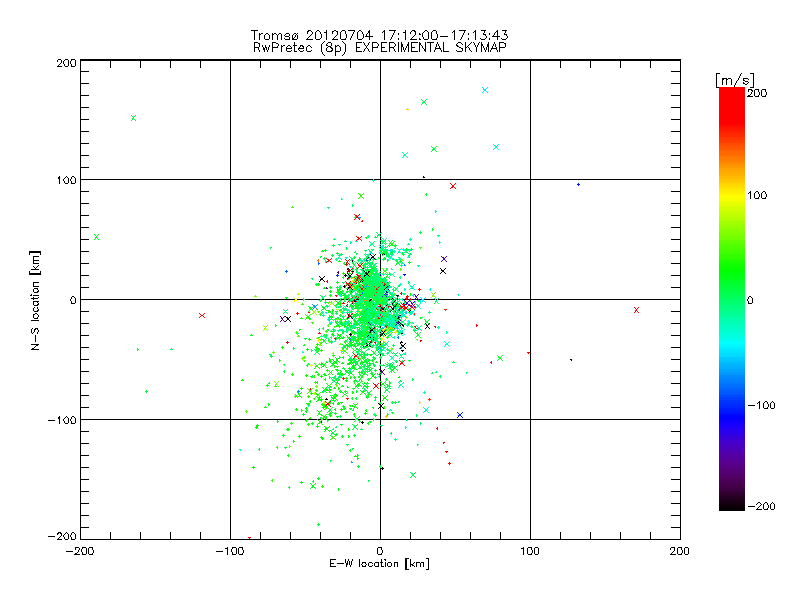The image size is (800, 600).
Task: Select the cyan X marker at top near 70 km east
Action: [x=485, y=90]
